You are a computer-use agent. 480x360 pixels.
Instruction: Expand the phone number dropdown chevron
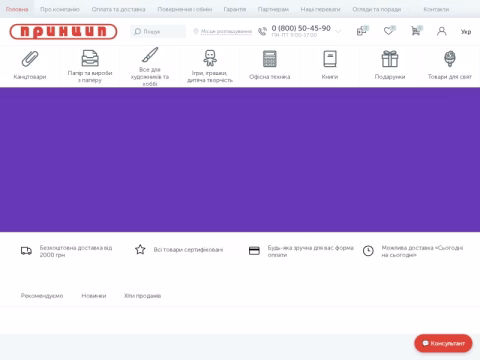[x=338, y=32]
